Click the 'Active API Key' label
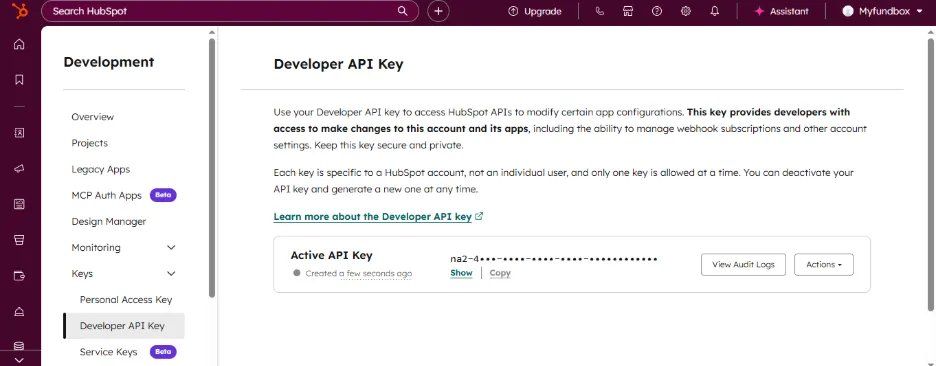This screenshot has height=366, width=936. [x=331, y=256]
